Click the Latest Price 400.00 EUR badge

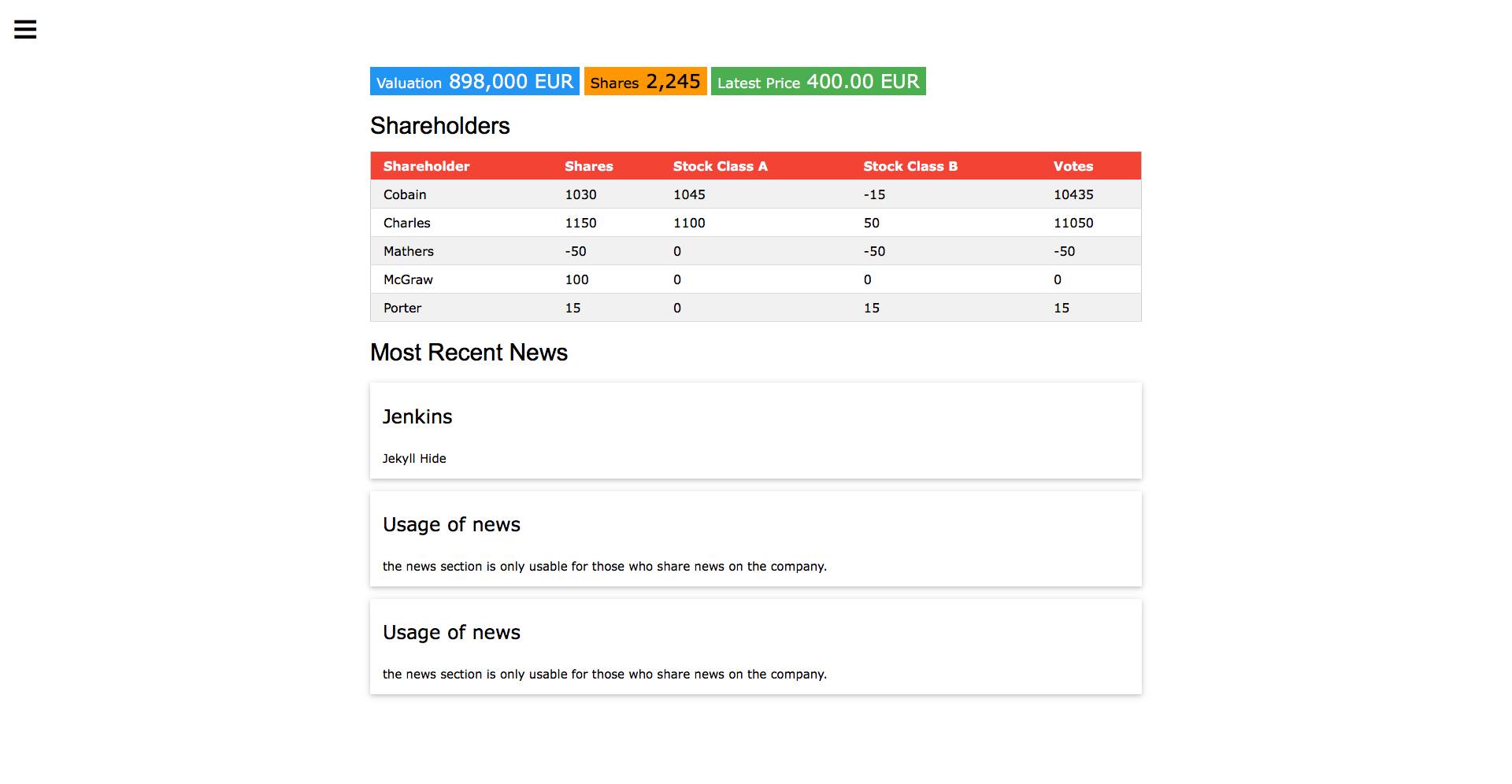[818, 81]
